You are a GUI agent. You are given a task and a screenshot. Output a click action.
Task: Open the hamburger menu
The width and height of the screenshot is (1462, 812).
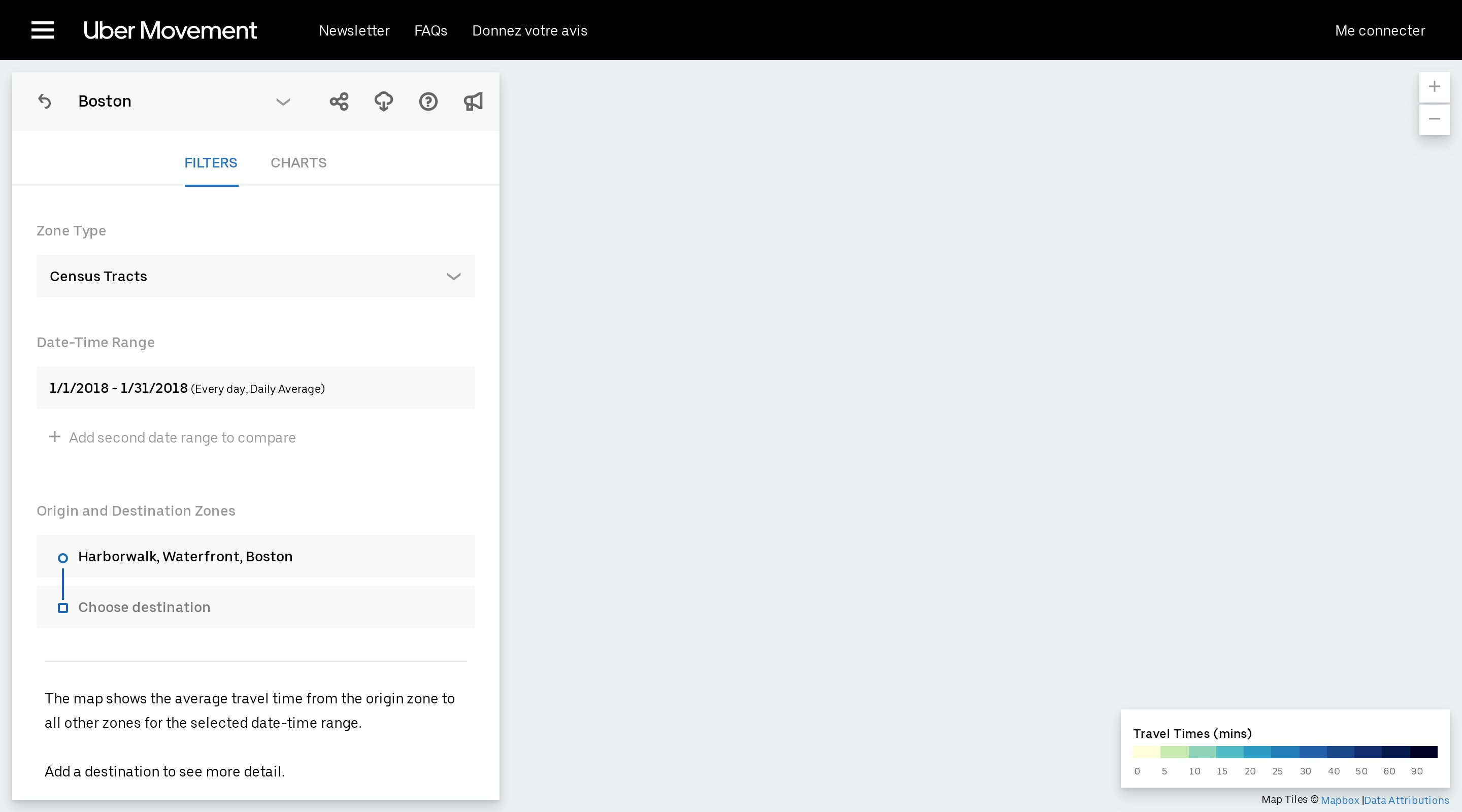coord(43,30)
